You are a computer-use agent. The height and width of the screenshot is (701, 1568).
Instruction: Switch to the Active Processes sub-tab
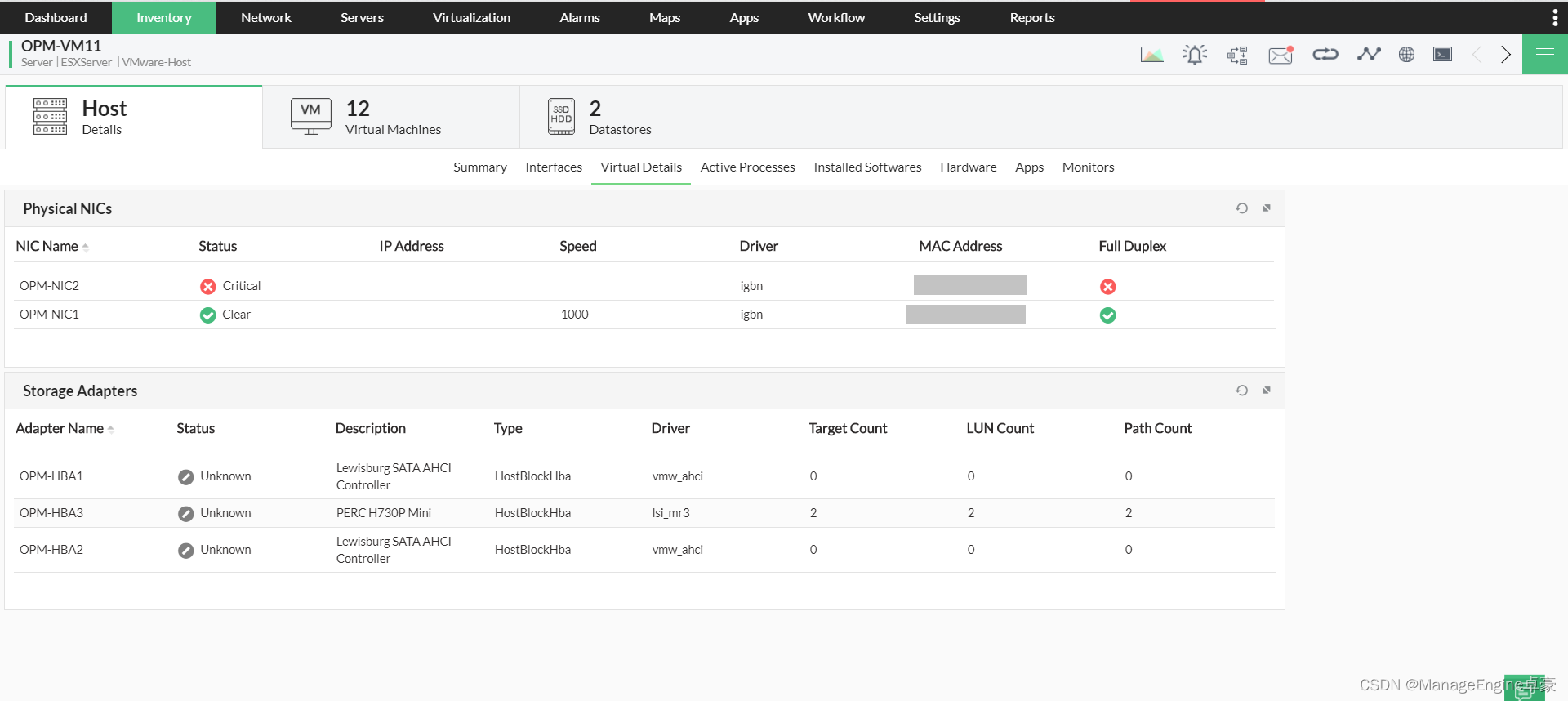point(747,167)
